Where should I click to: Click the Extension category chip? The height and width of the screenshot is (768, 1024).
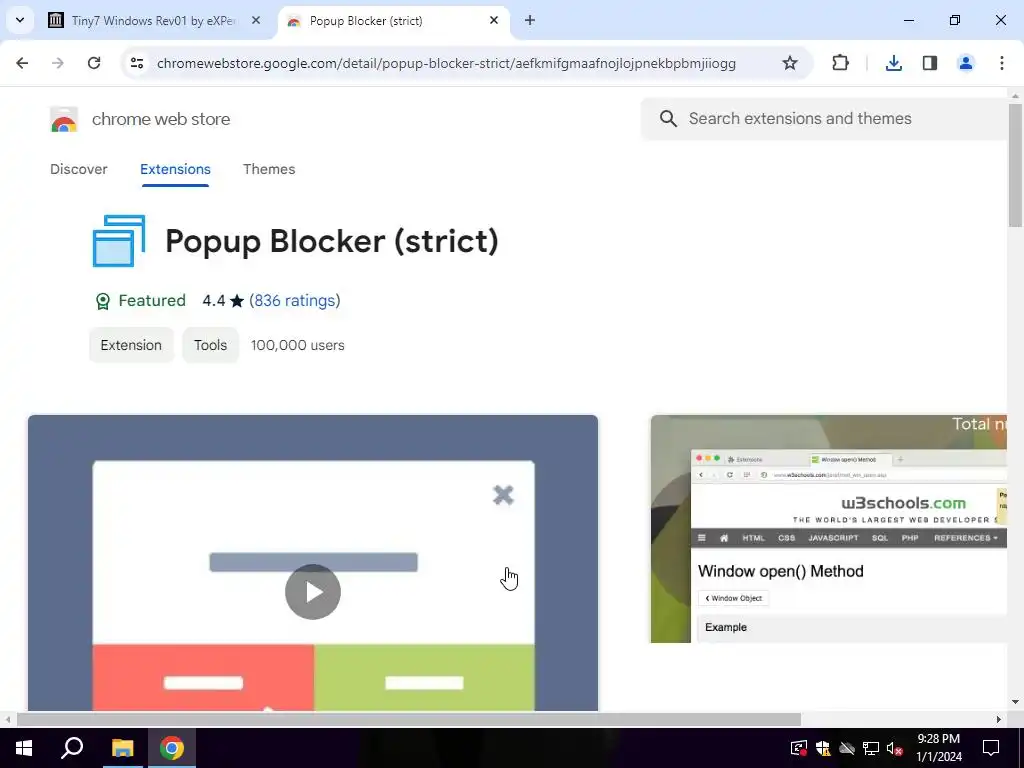coord(131,345)
